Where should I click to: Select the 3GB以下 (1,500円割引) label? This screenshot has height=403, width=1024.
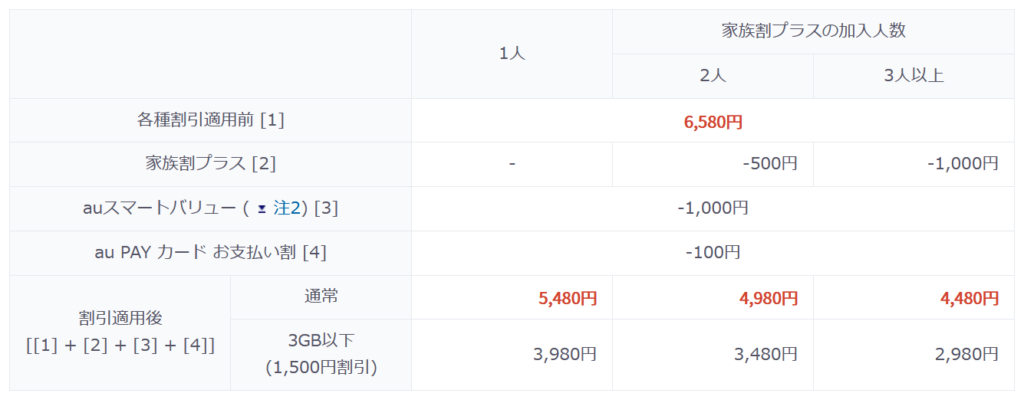pos(320,354)
